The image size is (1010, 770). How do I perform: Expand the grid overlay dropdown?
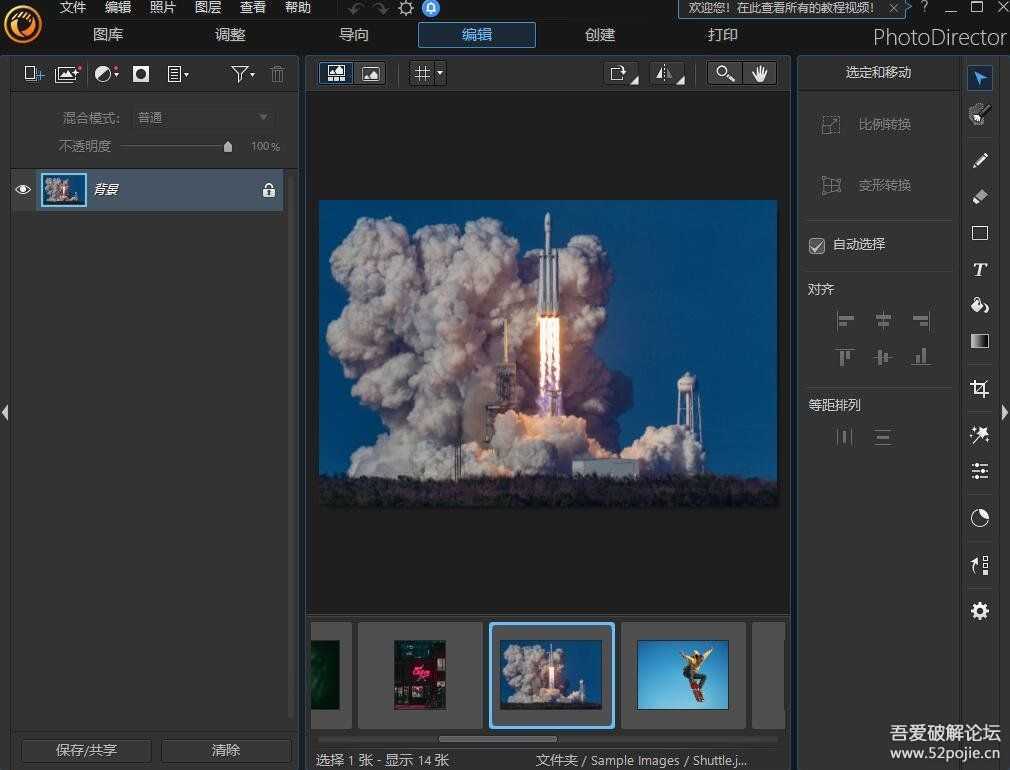439,73
